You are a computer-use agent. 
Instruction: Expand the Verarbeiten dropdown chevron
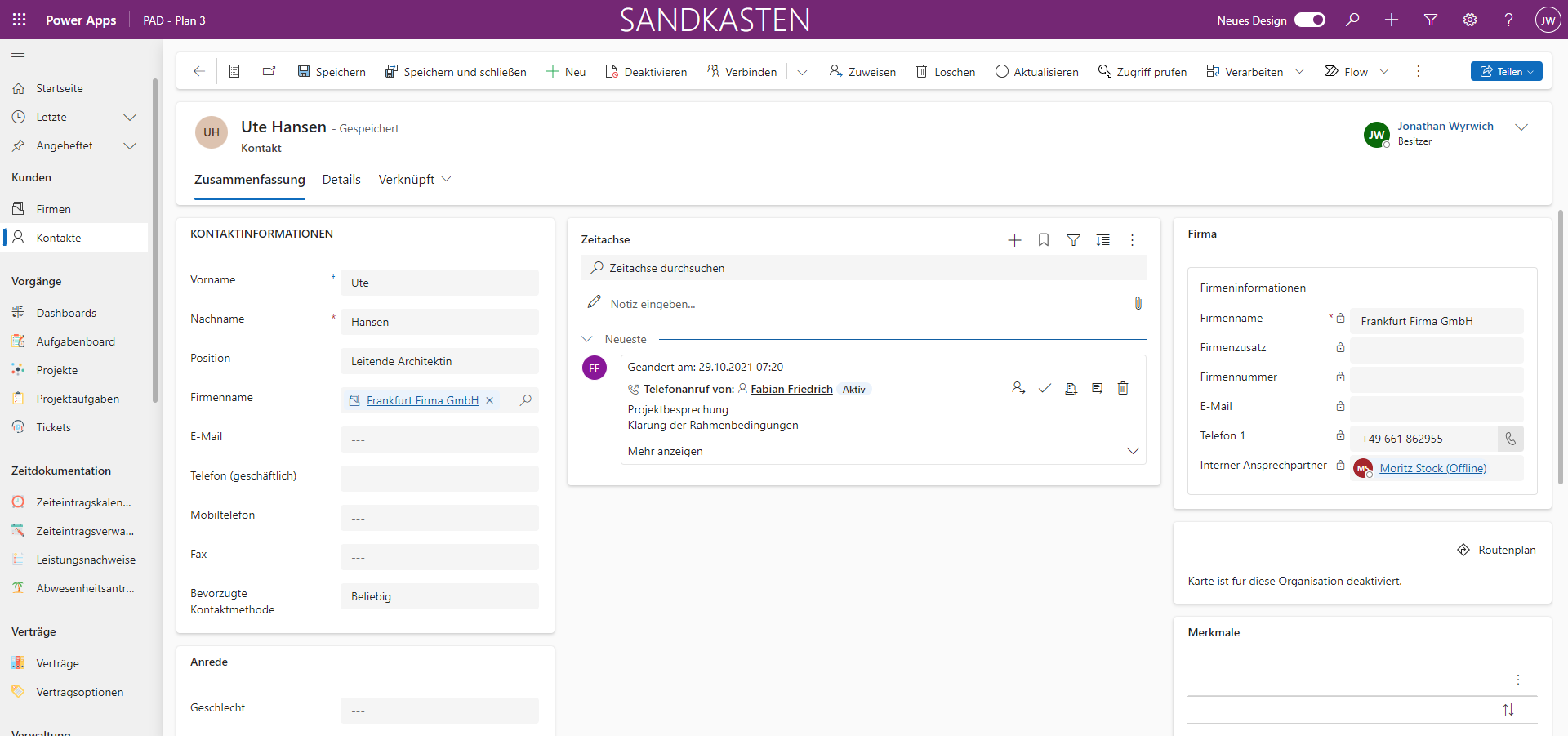pyautogui.click(x=1299, y=71)
